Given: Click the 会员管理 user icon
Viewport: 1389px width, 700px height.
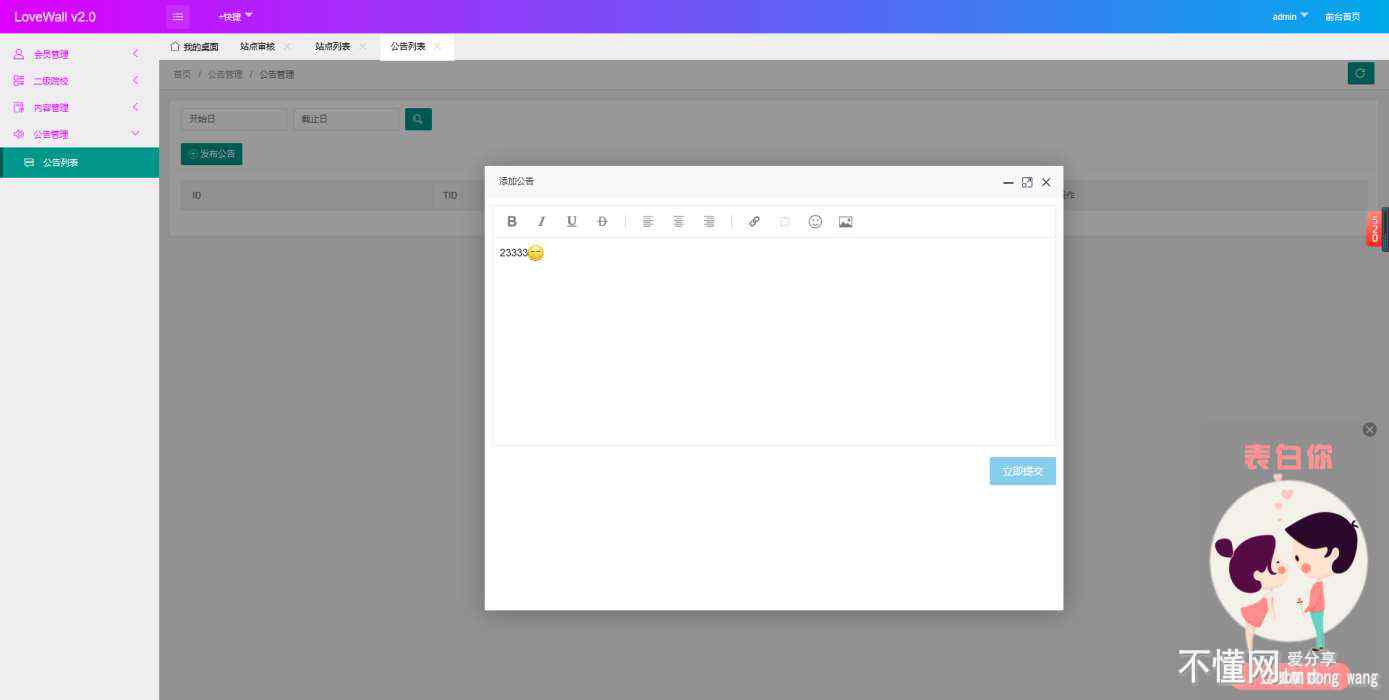Looking at the screenshot, I should tap(18, 54).
